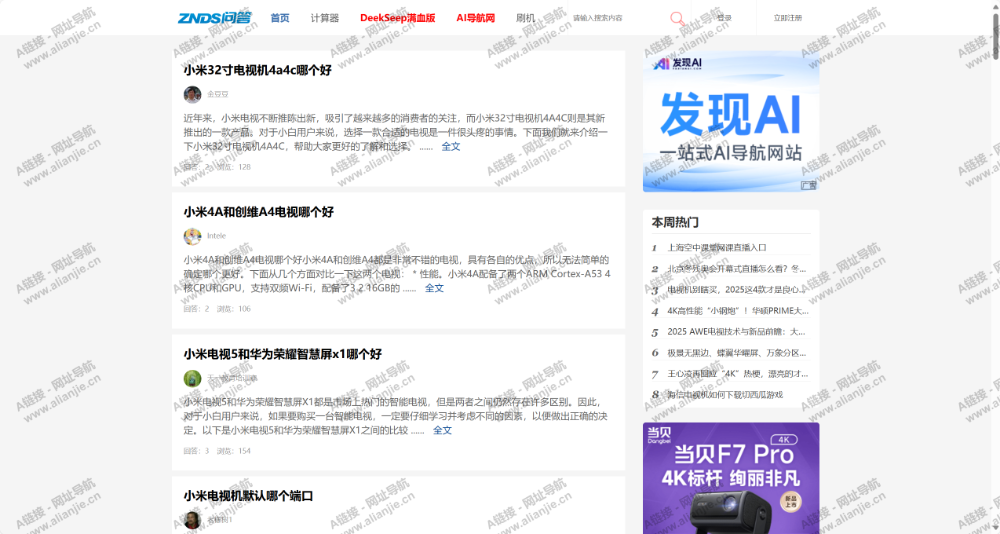Open hot item 海信电视机如何下载切西瓜游戏
The width and height of the screenshot is (1000, 534).
(725, 395)
